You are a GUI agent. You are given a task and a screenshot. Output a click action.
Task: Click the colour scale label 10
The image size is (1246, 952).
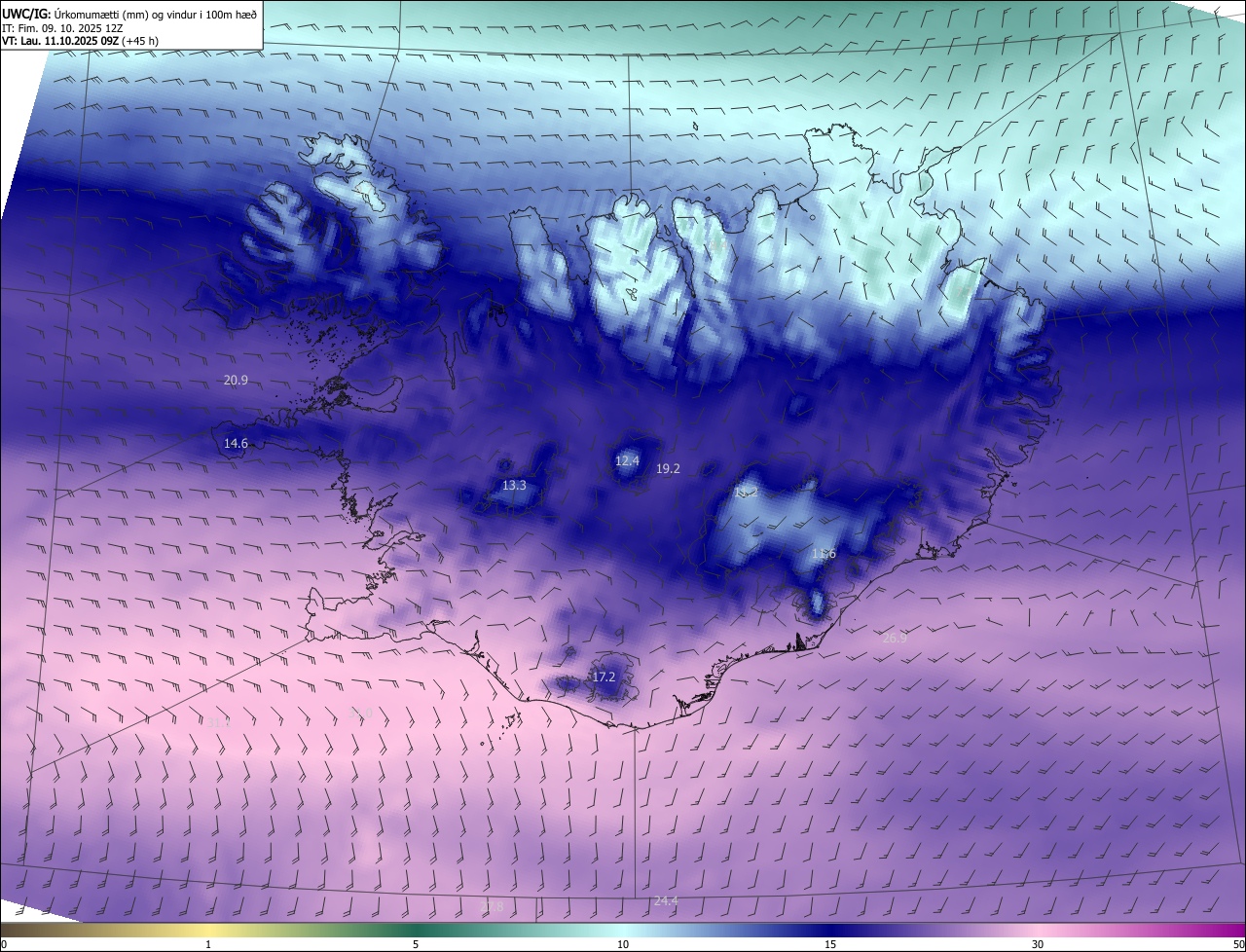click(x=623, y=945)
